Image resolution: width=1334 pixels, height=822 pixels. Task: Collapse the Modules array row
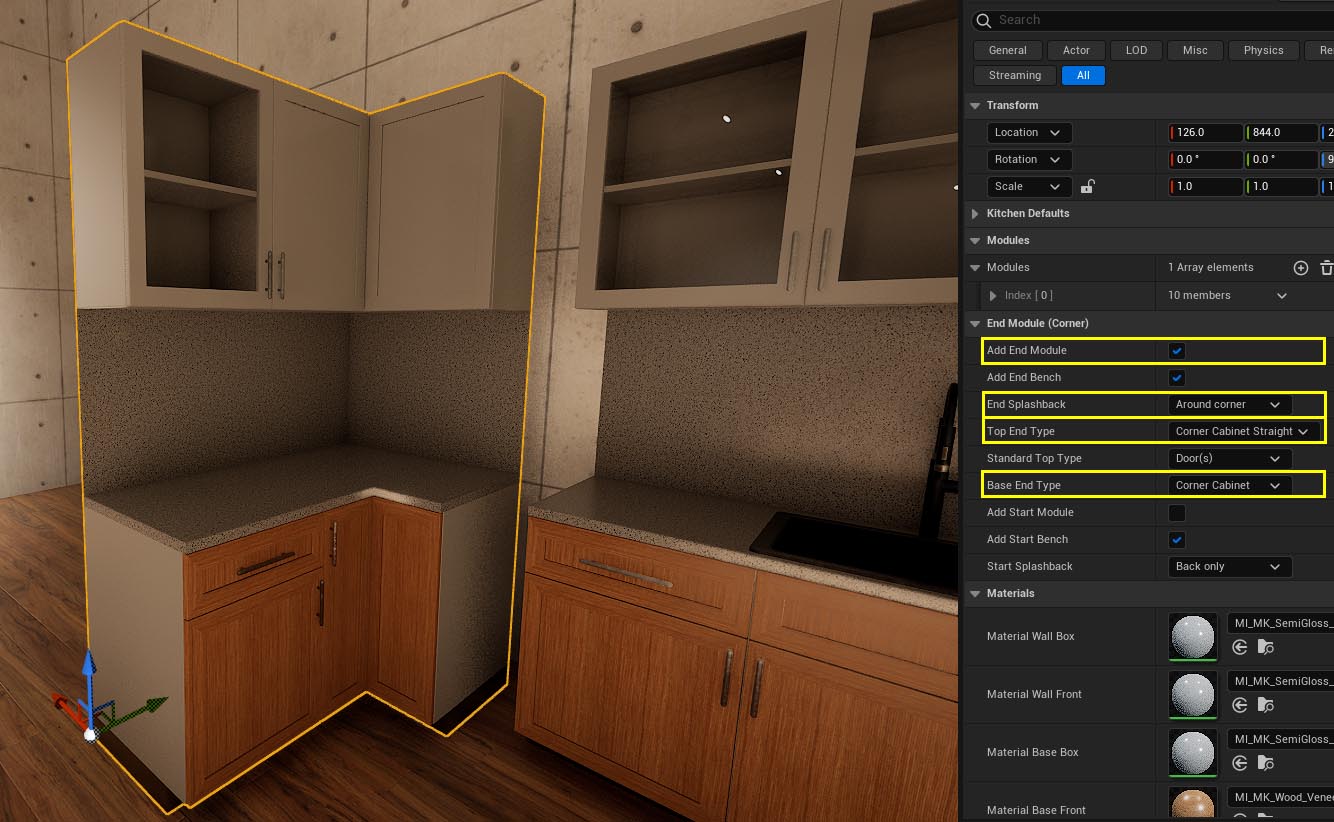(x=975, y=267)
